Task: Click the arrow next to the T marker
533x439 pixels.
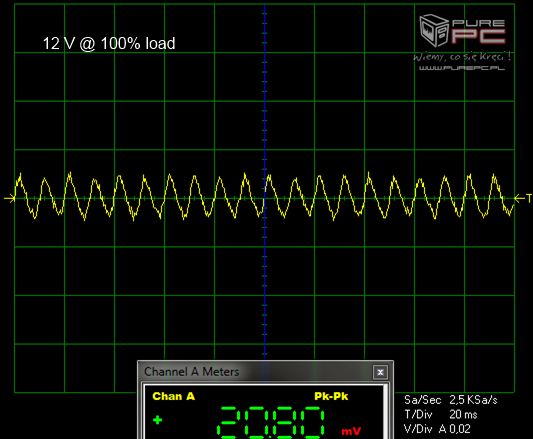Action: tap(520, 198)
